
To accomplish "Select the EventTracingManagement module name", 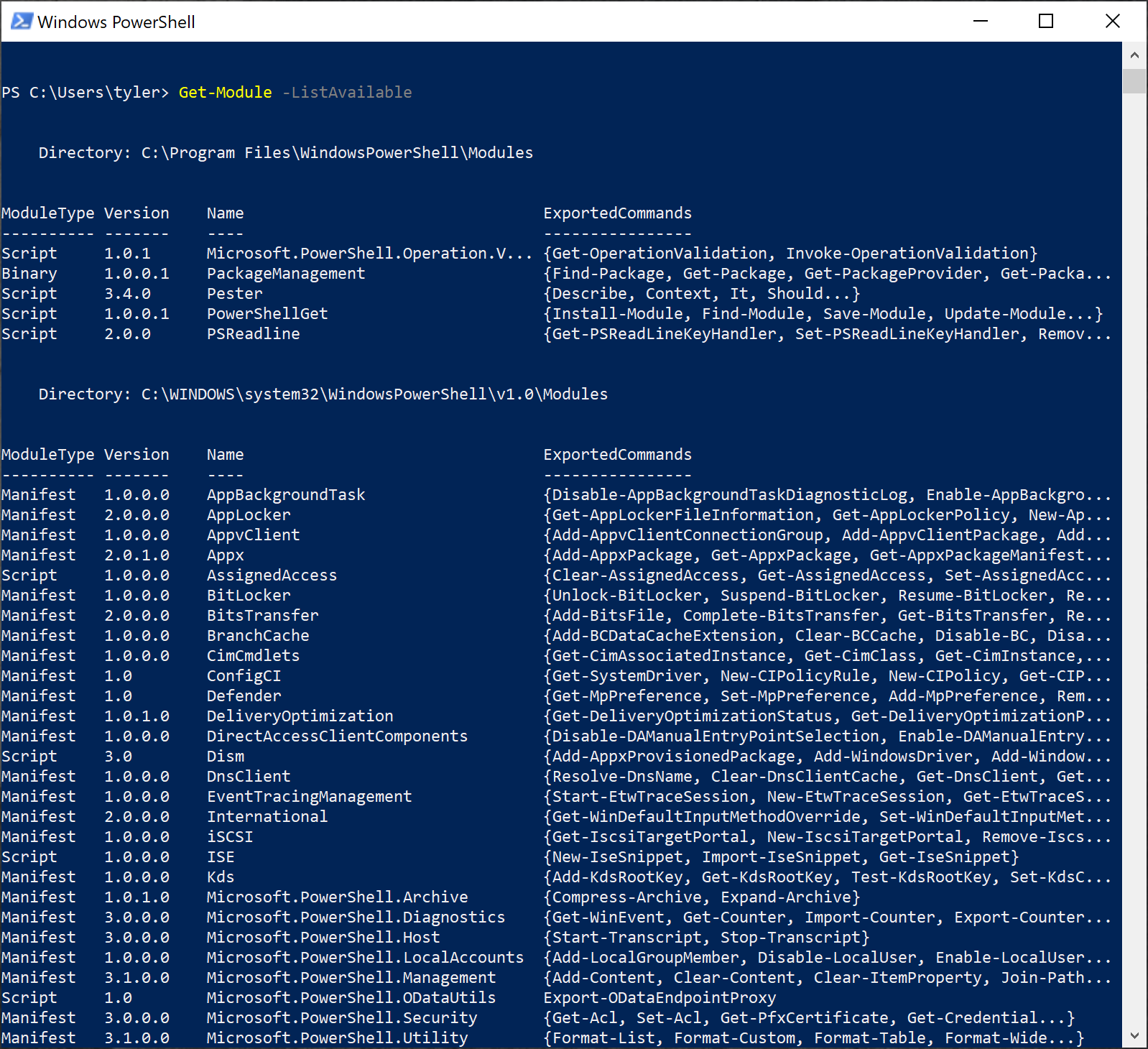I will [x=310, y=796].
